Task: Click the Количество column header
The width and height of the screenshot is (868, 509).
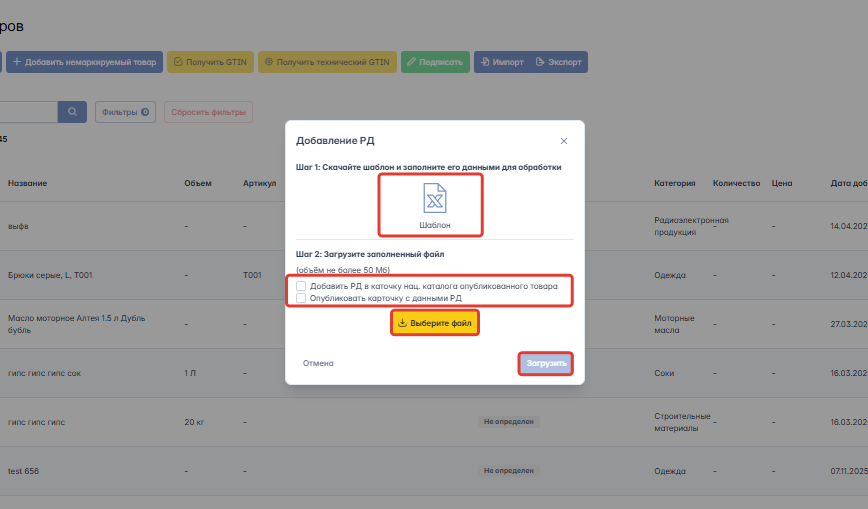Action: click(736, 183)
